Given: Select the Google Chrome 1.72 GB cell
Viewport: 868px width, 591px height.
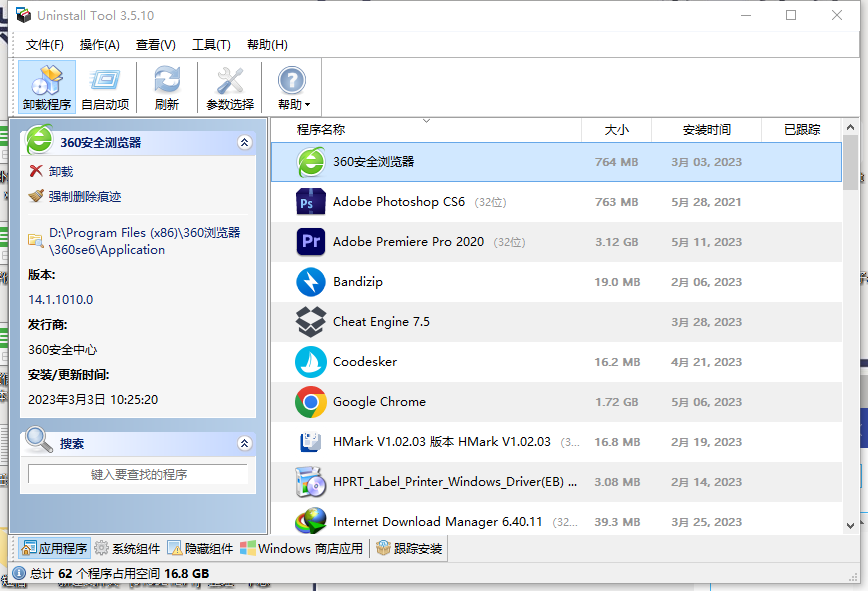Looking at the screenshot, I should coord(617,402).
